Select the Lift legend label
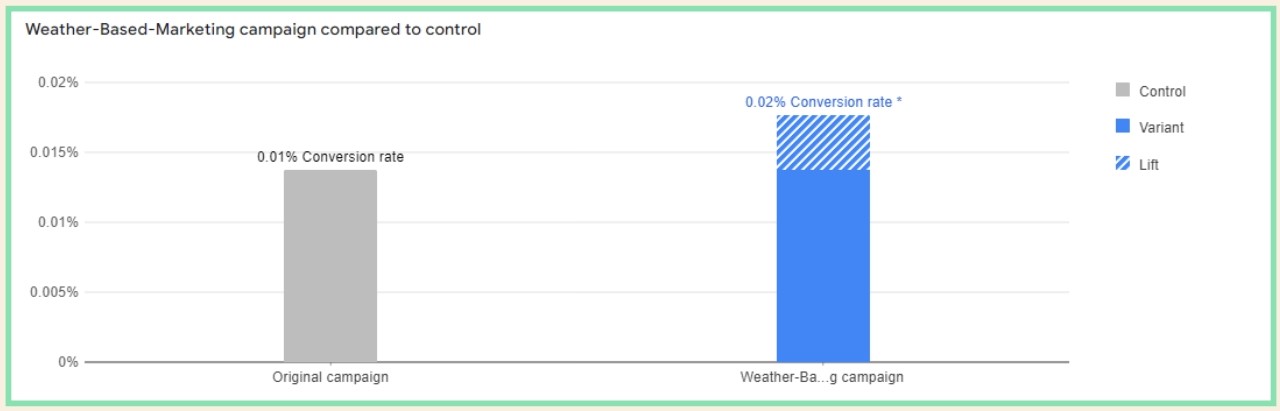Image resolution: width=1280 pixels, height=411 pixels. [x=1149, y=164]
